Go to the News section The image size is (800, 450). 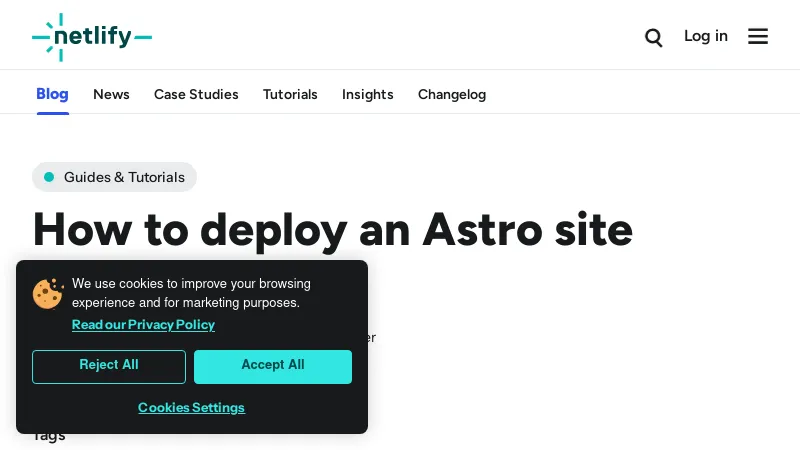[x=111, y=94]
